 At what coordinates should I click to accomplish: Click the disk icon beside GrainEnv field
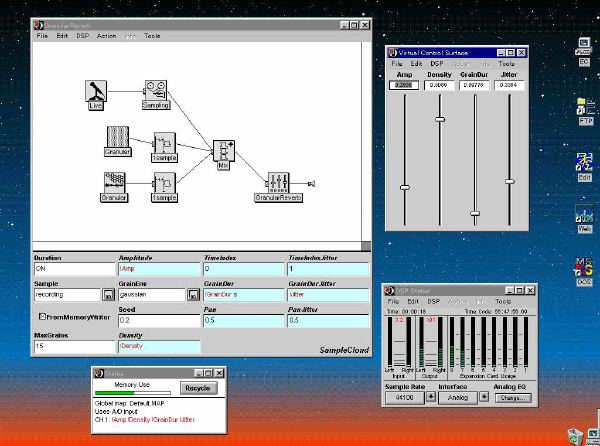coord(192,295)
